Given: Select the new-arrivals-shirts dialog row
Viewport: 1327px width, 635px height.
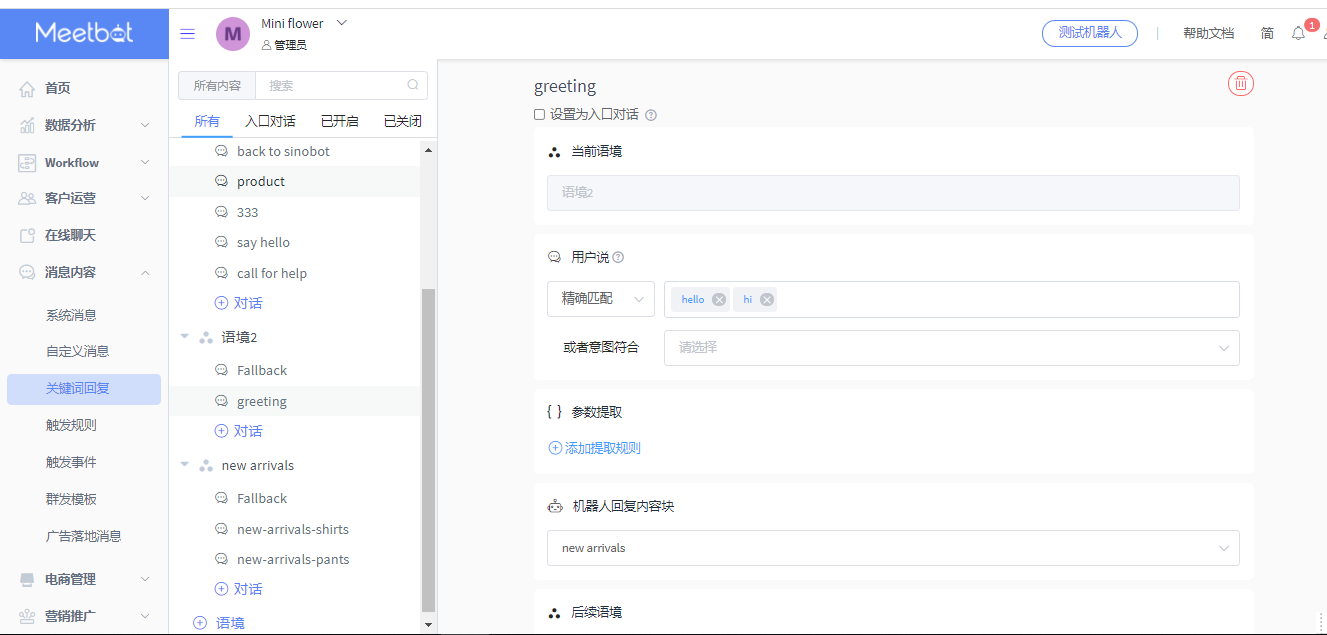Looking at the screenshot, I should point(295,529).
